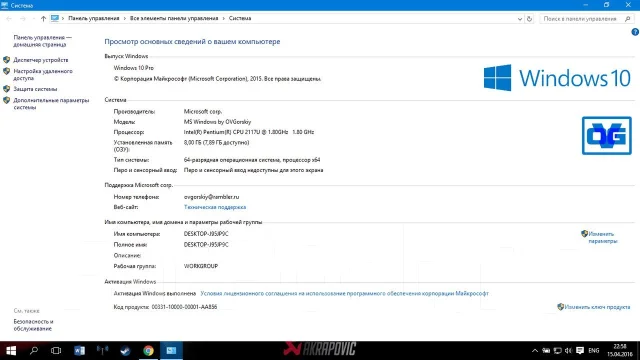Click the shield icon next to Change product key
The height and width of the screenshot is (360, 640).
pos(560,307)
